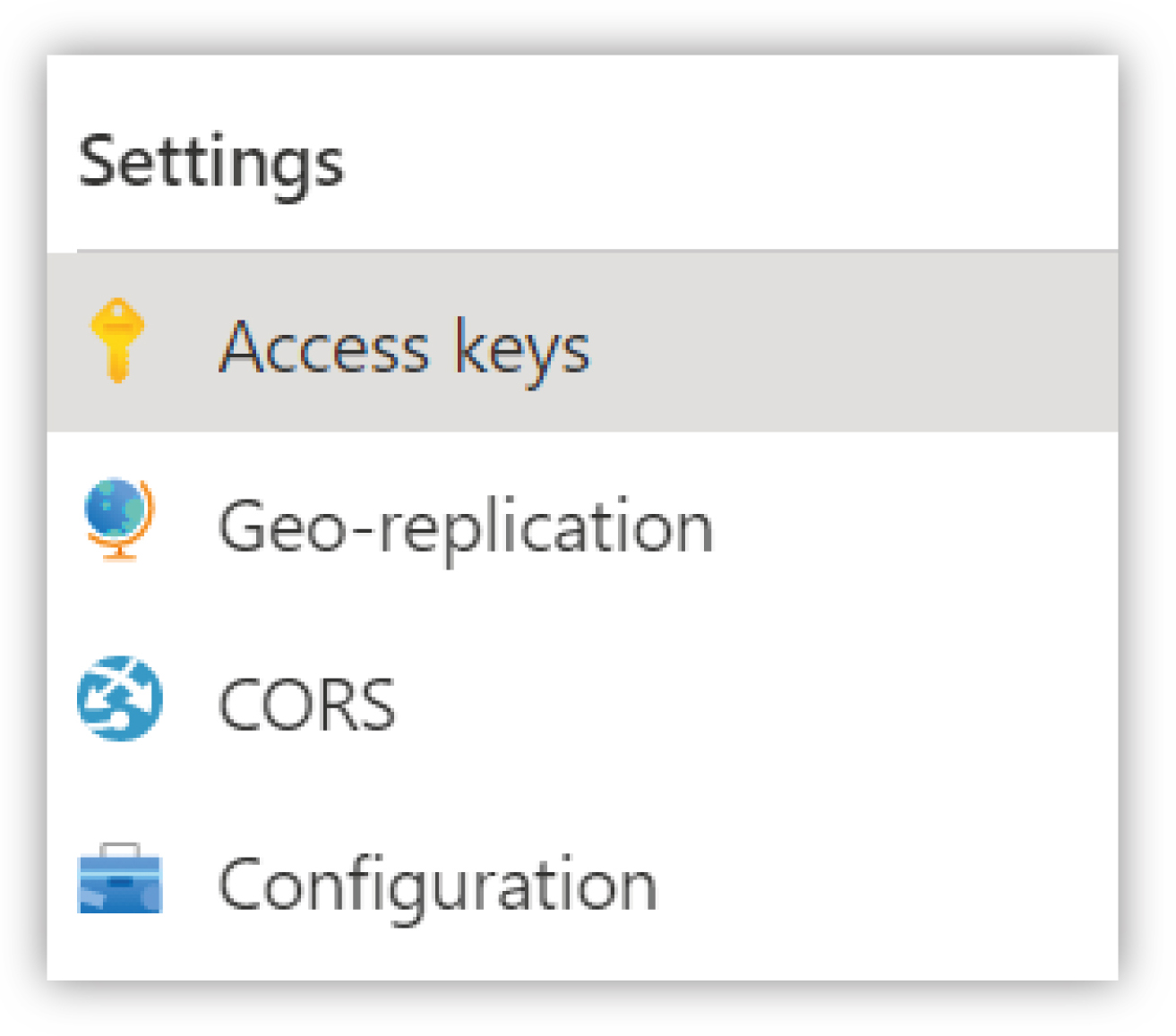Click the blue circular arrows CORS icon
Image resolution: width=1176 pixels, height=1036 pixels.
coord(120,699)
